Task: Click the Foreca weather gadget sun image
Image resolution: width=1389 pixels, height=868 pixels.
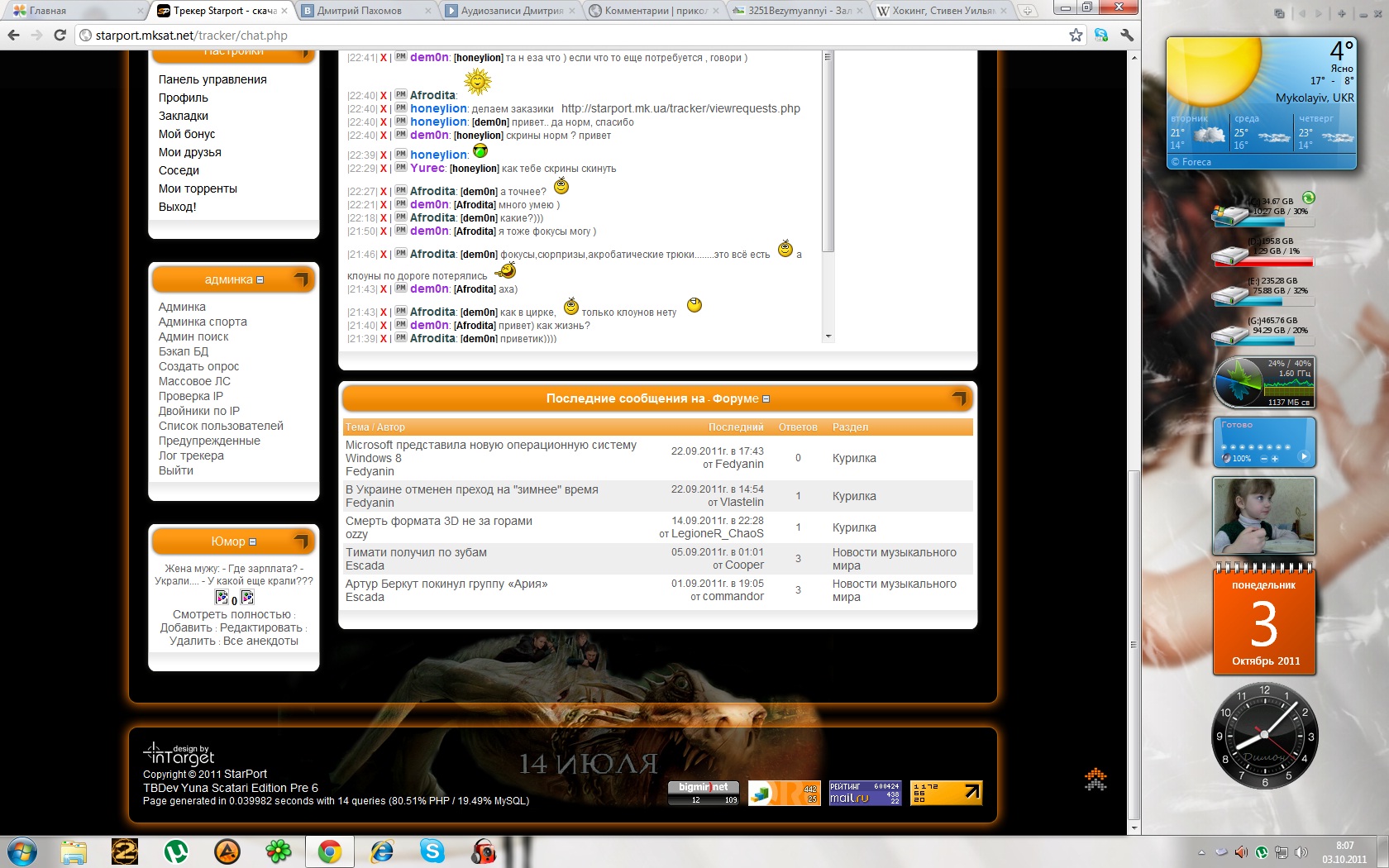Action: pos(1214,74)
